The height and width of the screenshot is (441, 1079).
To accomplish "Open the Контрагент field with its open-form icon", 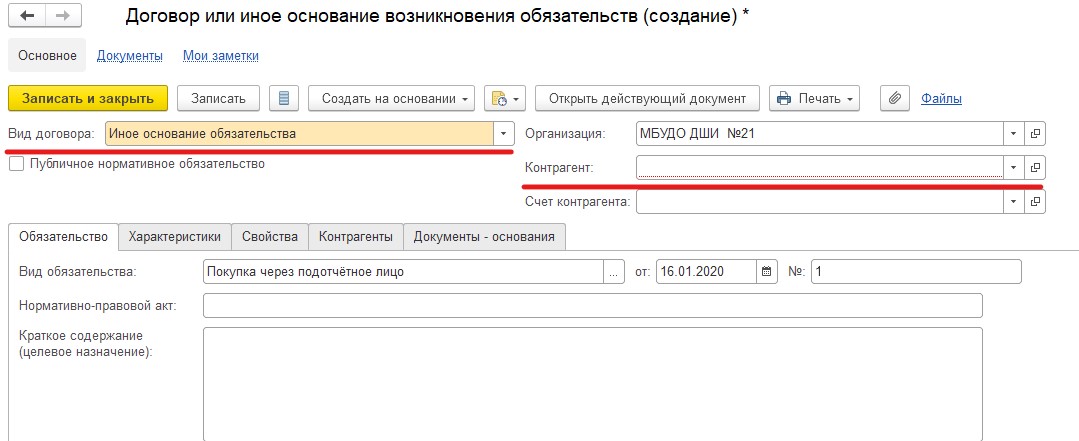I will (x=1035, y=167).
